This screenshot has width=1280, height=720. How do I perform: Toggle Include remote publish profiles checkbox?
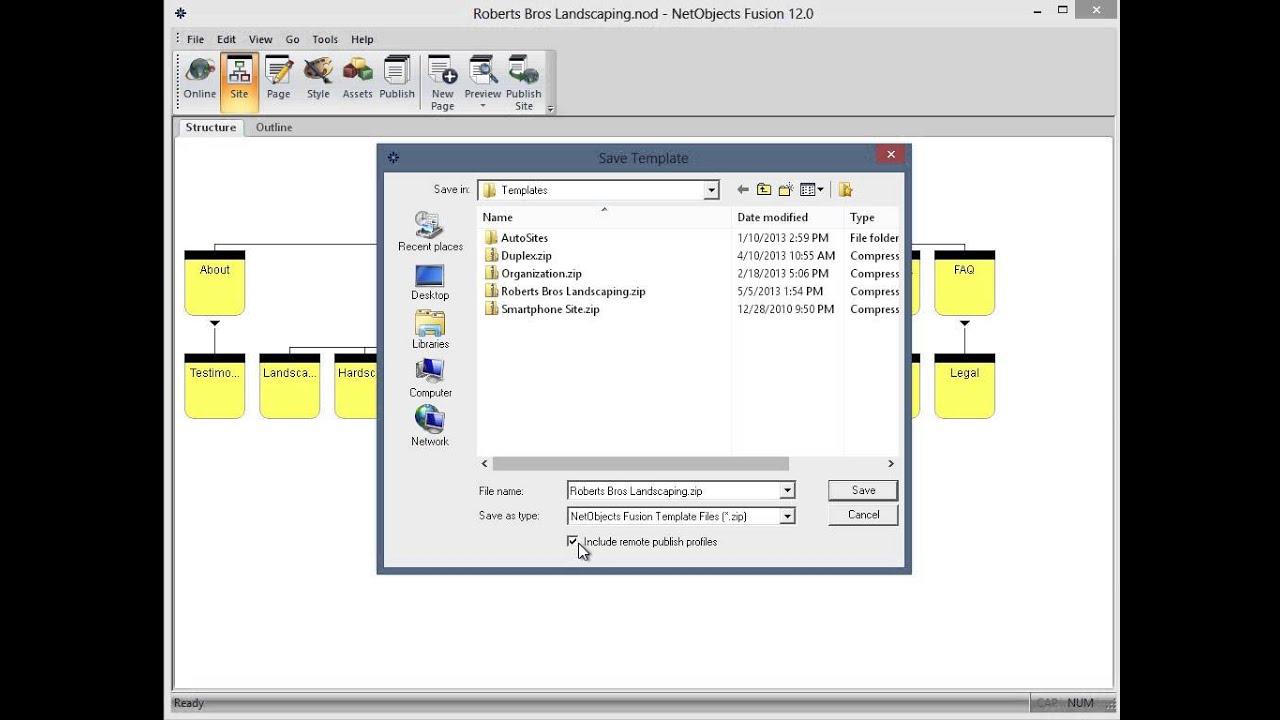572,542
